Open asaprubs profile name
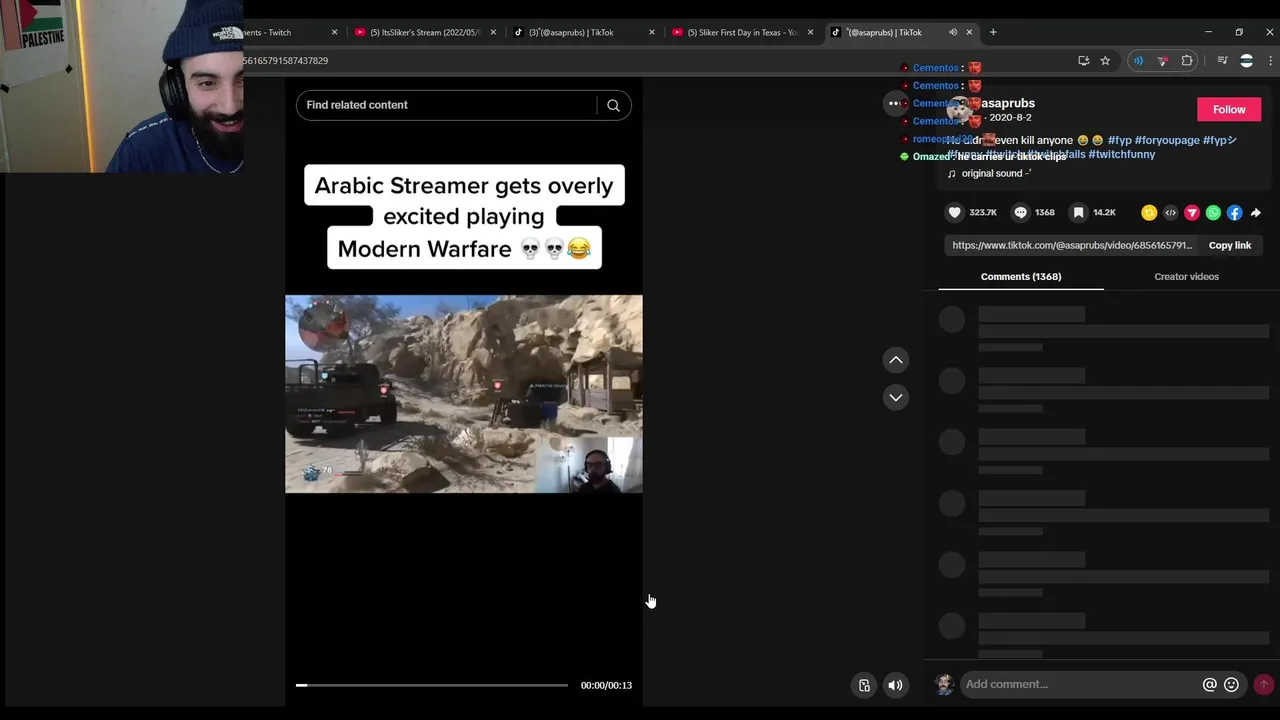The image size is (1280, 720). pos(1008,103)
